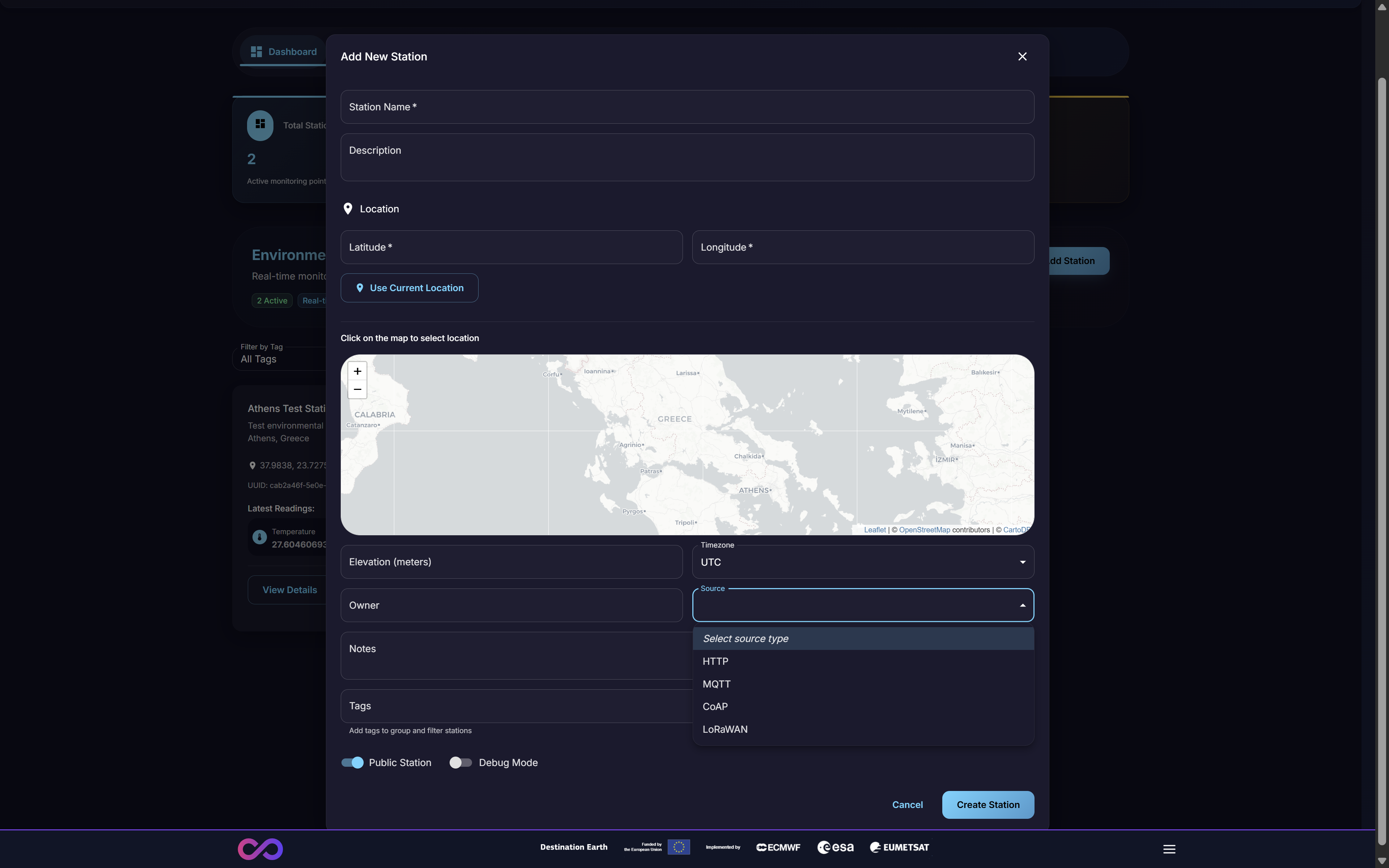The height and width of the screenshot is (868, 1389).
Task: Open the hamburger menu in footer
Action: (x=1169, y=848)
